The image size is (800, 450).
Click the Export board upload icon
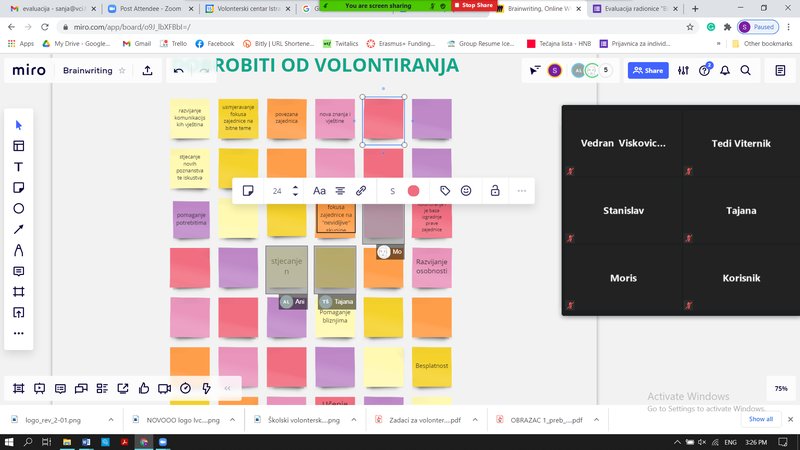tap(147, 71)
